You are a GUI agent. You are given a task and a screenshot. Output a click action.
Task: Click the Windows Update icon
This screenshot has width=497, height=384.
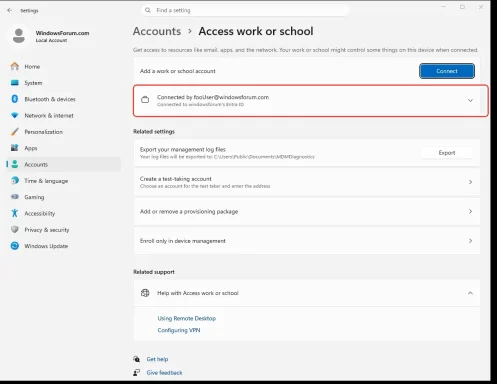(15, 246)
